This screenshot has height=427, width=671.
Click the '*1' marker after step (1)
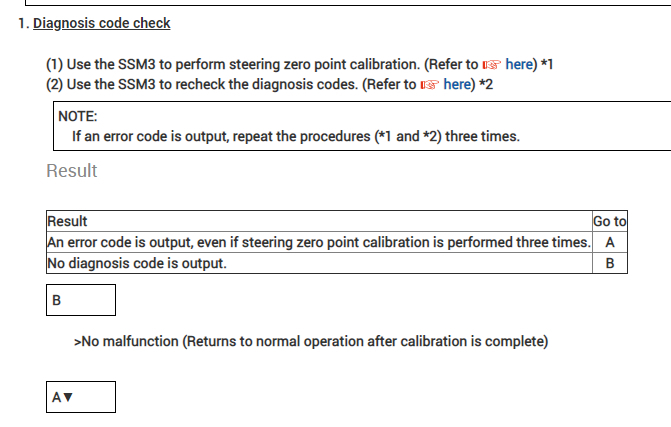click(547, 65)
